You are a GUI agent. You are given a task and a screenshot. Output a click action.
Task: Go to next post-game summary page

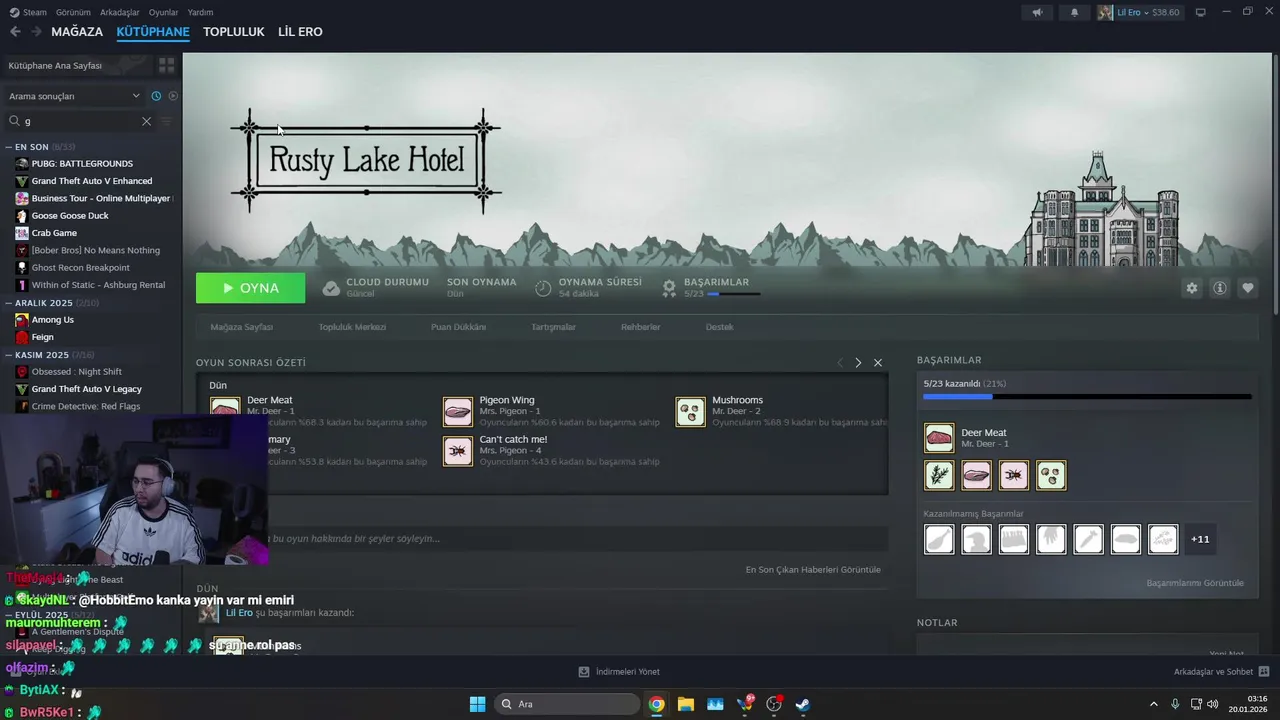(858, 362)
